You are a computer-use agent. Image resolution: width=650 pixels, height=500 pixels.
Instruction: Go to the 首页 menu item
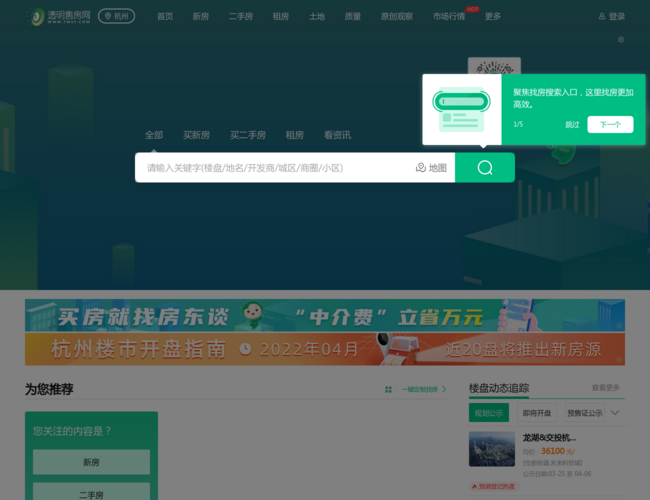click(165, 17)
